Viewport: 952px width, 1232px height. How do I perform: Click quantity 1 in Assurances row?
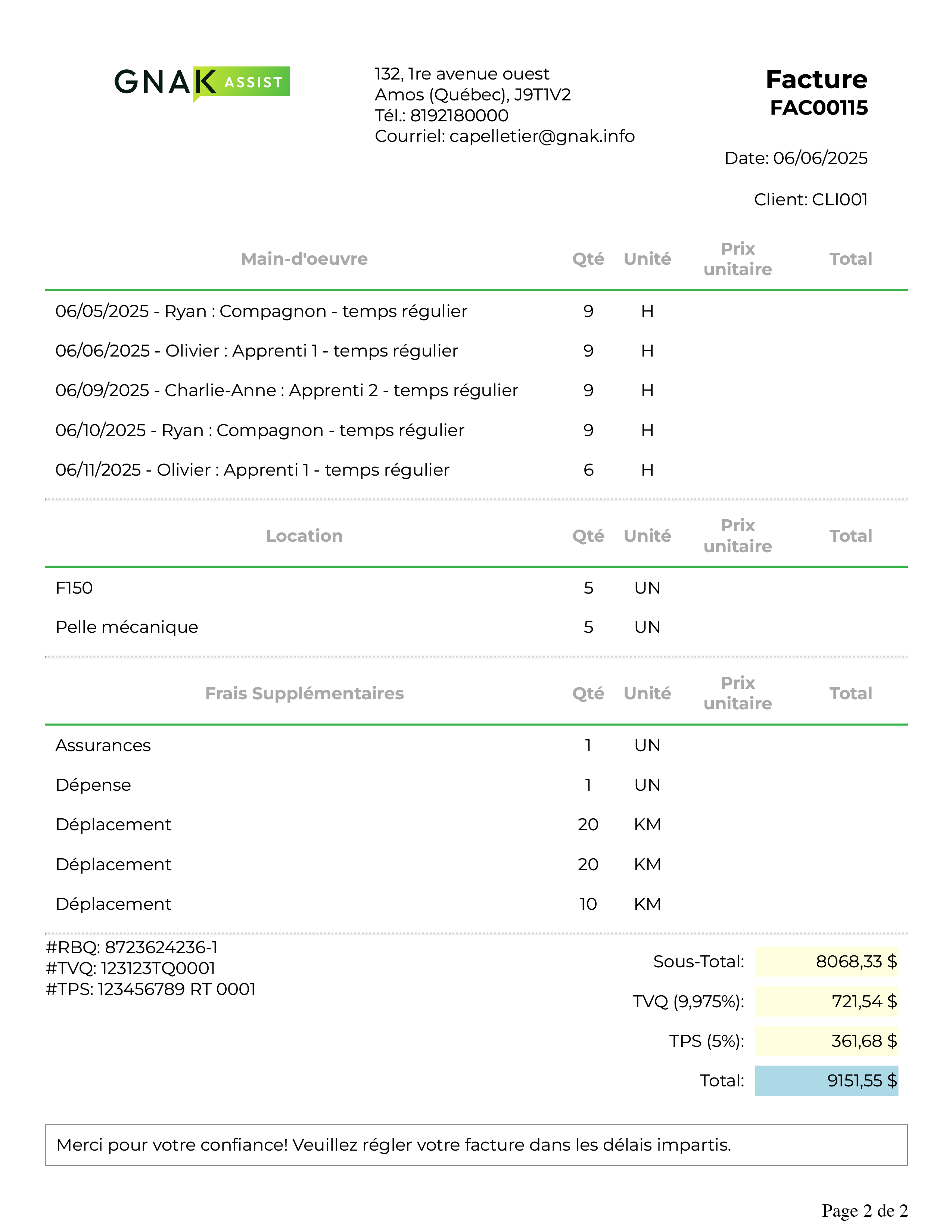(x=588, y=746)
